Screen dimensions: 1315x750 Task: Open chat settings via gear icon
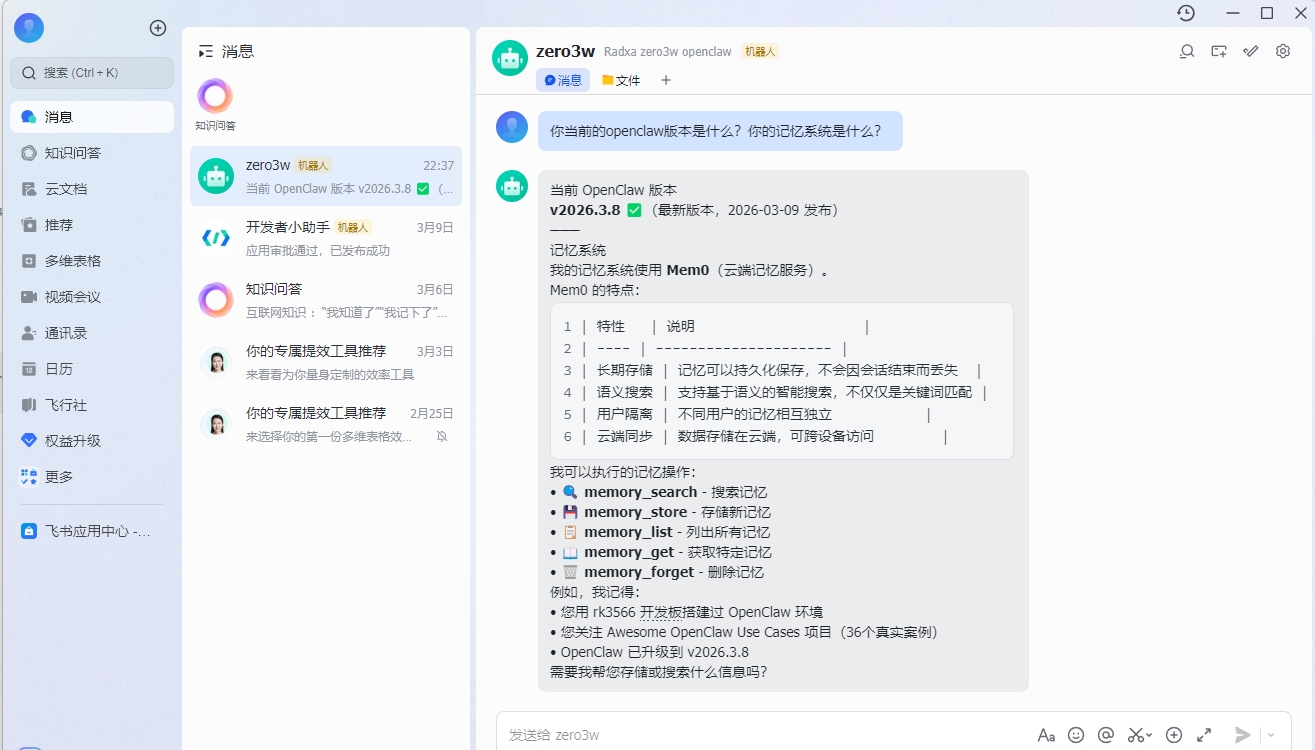[x=1283, y=50]
